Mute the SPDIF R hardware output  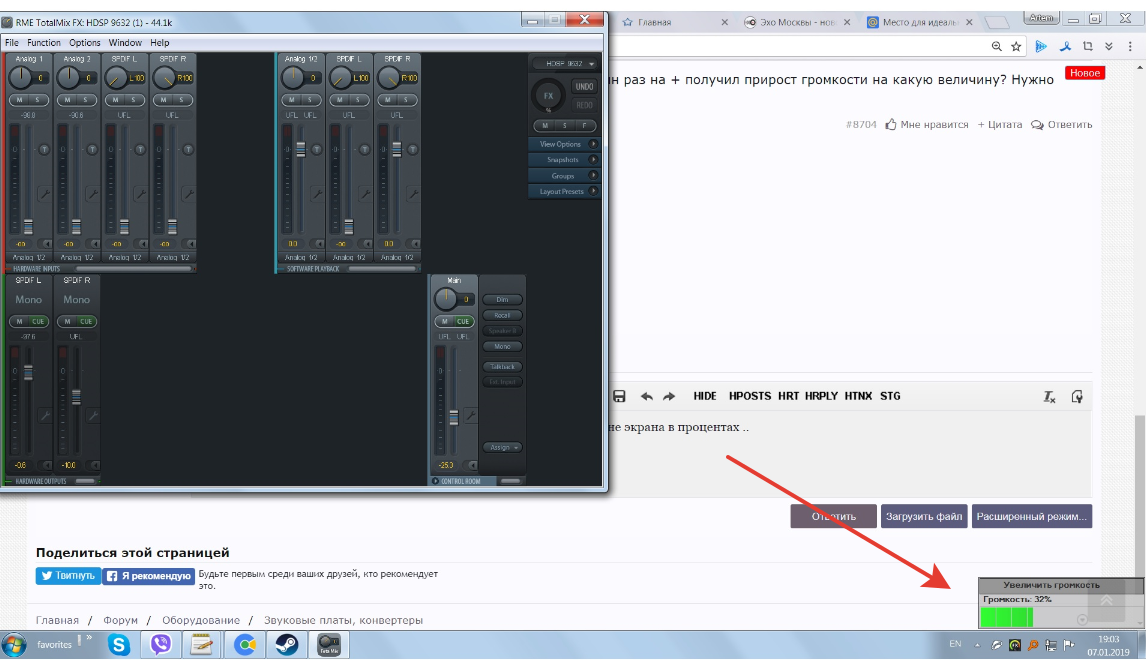point(67,322)
